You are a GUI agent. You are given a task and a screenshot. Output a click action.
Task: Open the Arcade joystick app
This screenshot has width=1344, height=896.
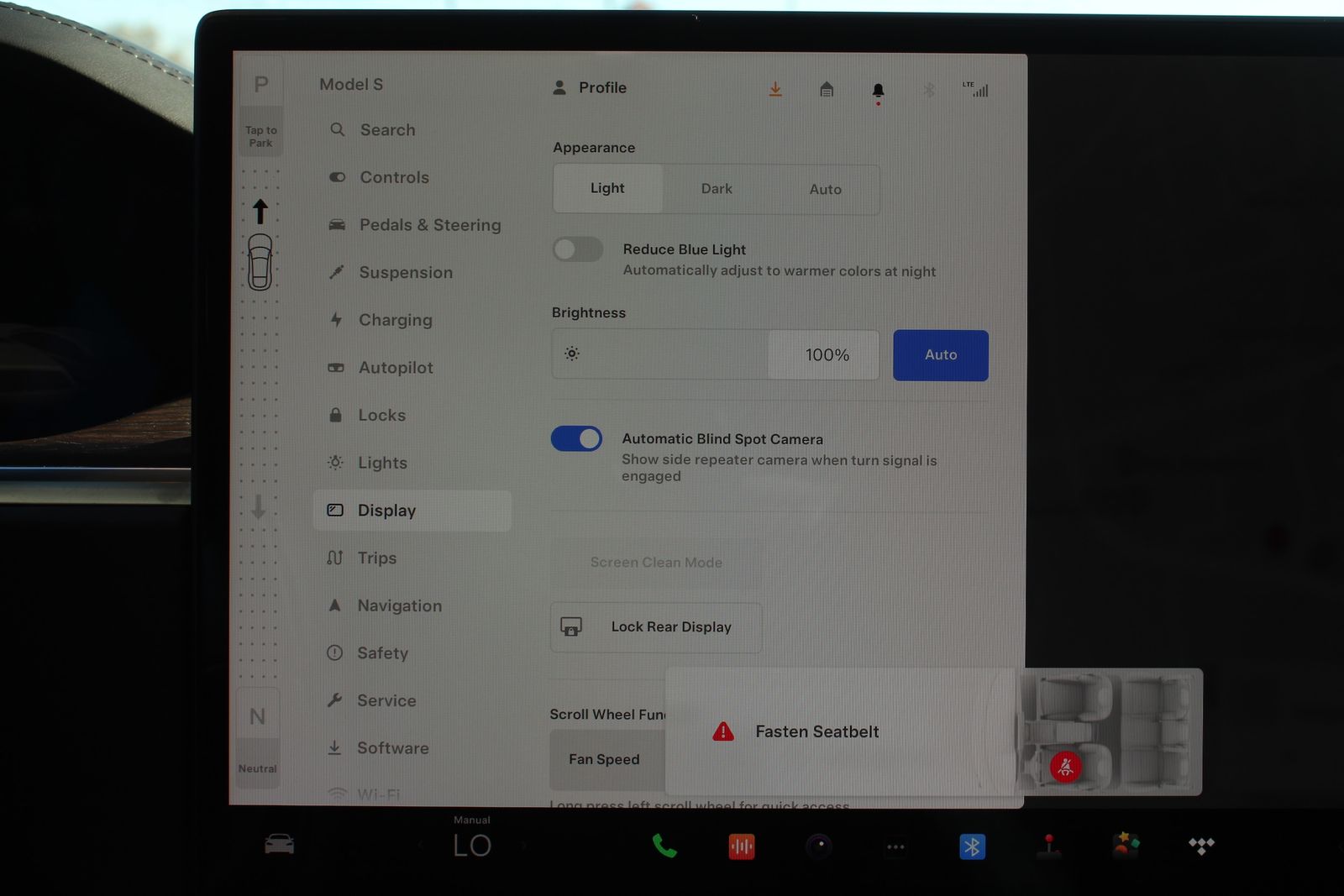[1047, 846]
